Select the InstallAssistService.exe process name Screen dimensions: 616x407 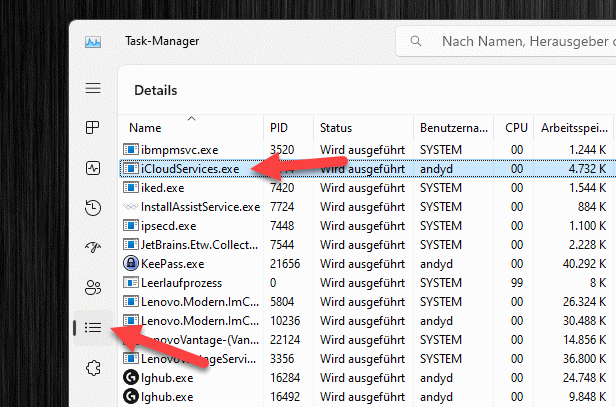pyautogui.click(x=200, y=207)
